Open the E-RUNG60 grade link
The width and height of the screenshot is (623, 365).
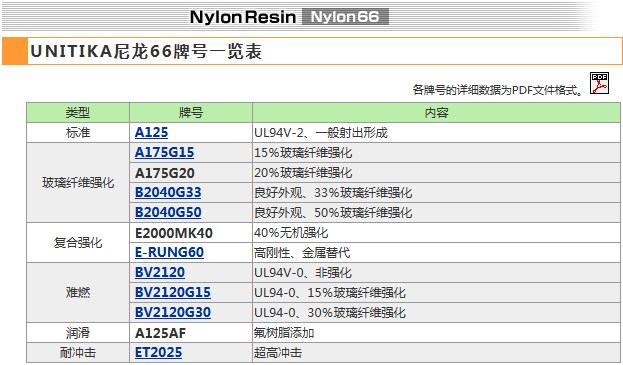(169, 253)
